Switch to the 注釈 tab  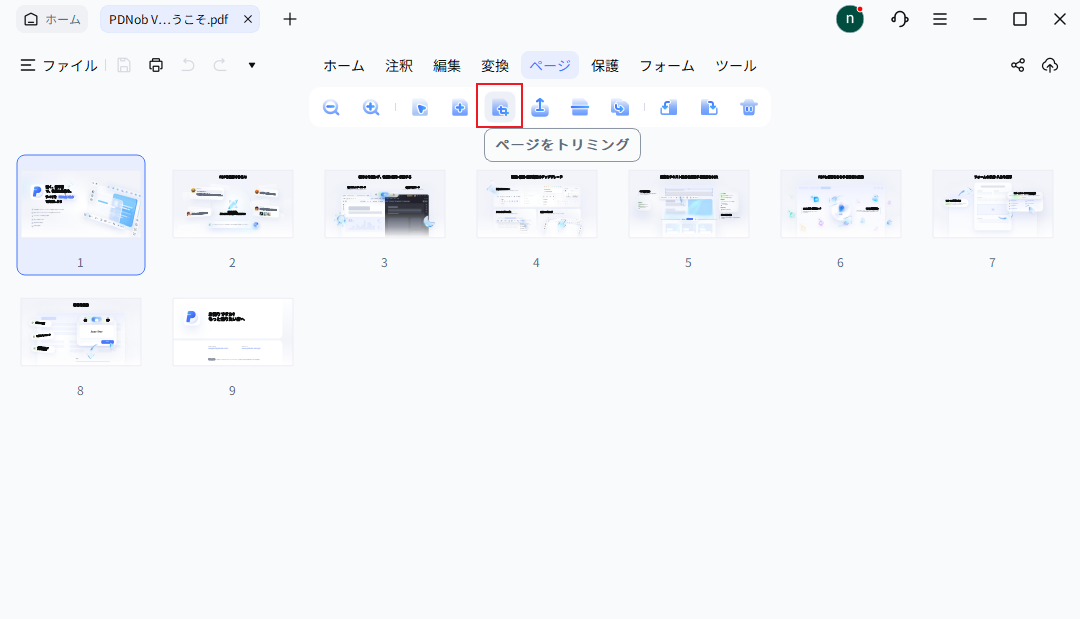(x=398, y=65)
